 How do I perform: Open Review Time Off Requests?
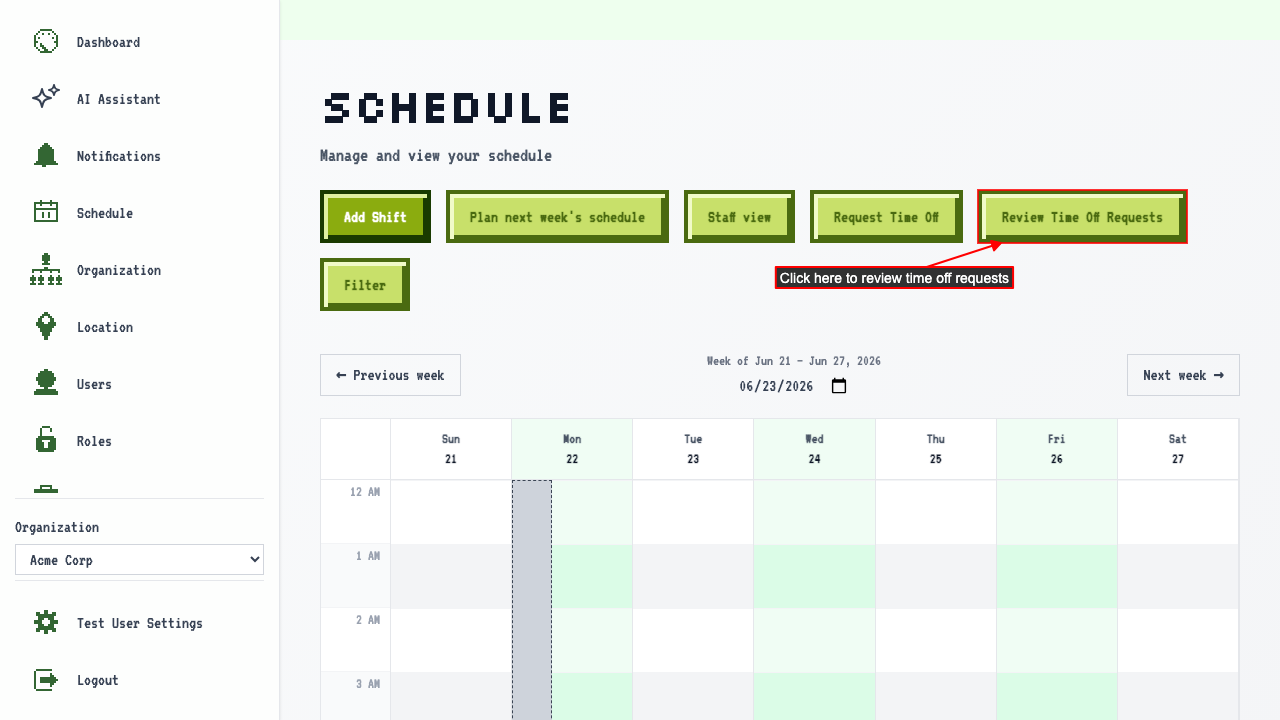[1082, 217]
